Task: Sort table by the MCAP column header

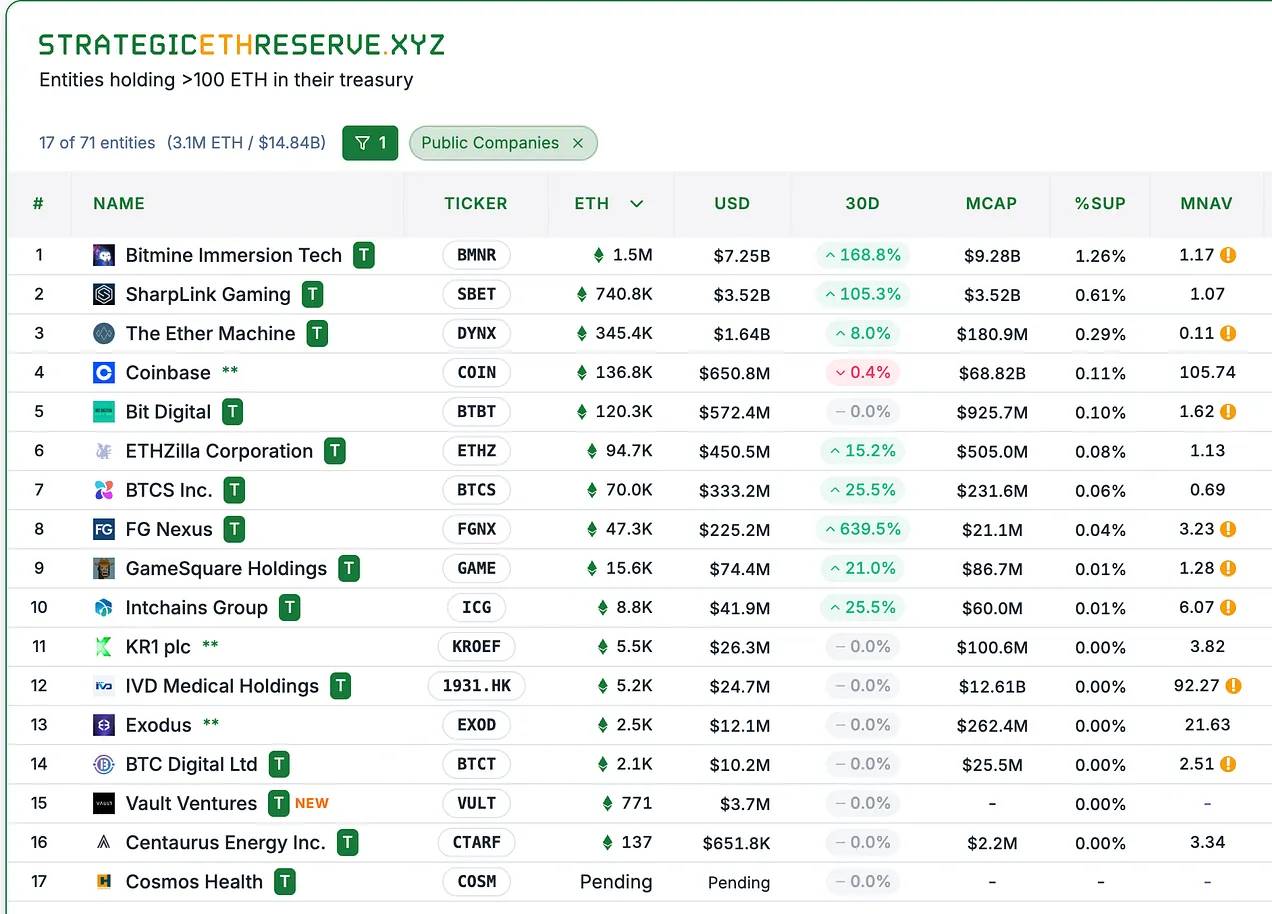Action: pos(991,204)
